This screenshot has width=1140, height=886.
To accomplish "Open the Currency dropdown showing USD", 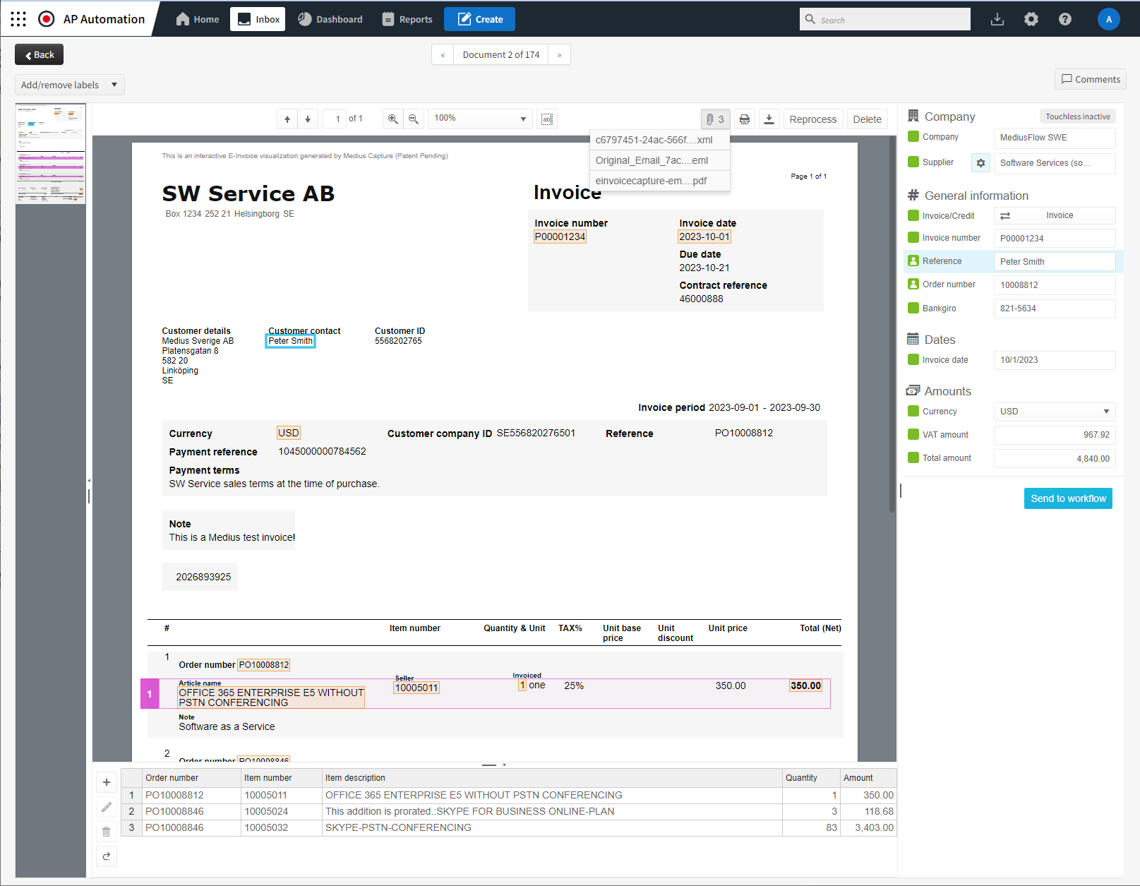I will (1054, 411).
